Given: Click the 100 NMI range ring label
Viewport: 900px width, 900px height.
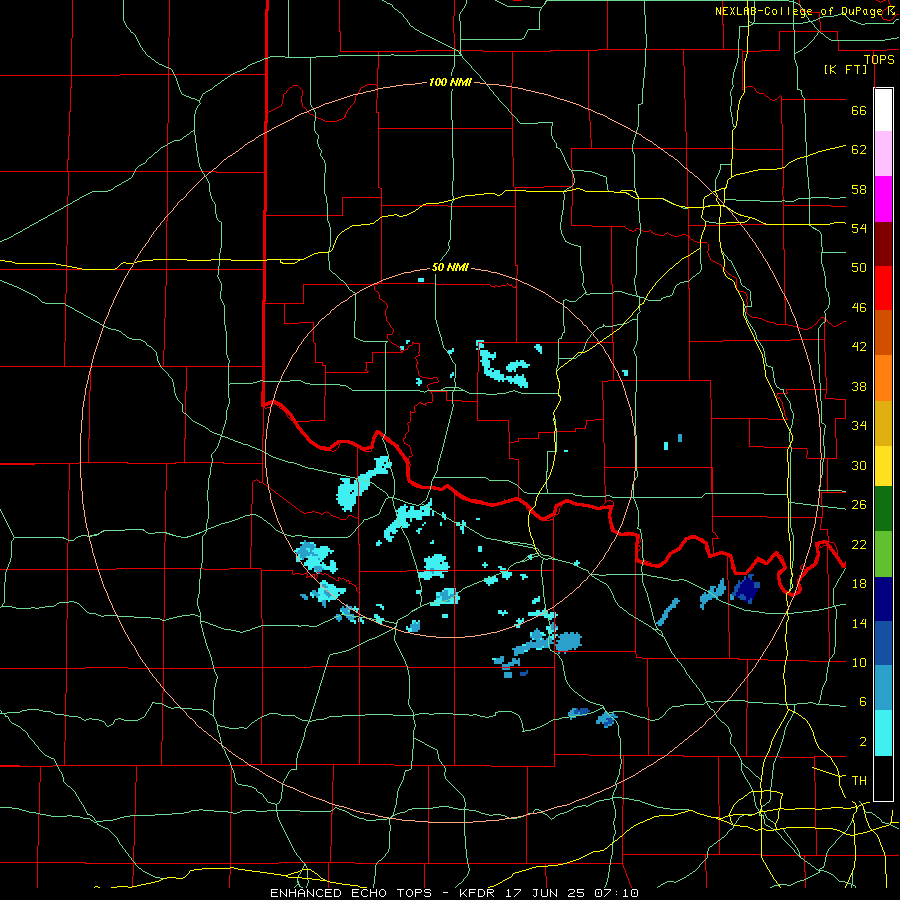Looking at the screenshot, I should (450, 82).
